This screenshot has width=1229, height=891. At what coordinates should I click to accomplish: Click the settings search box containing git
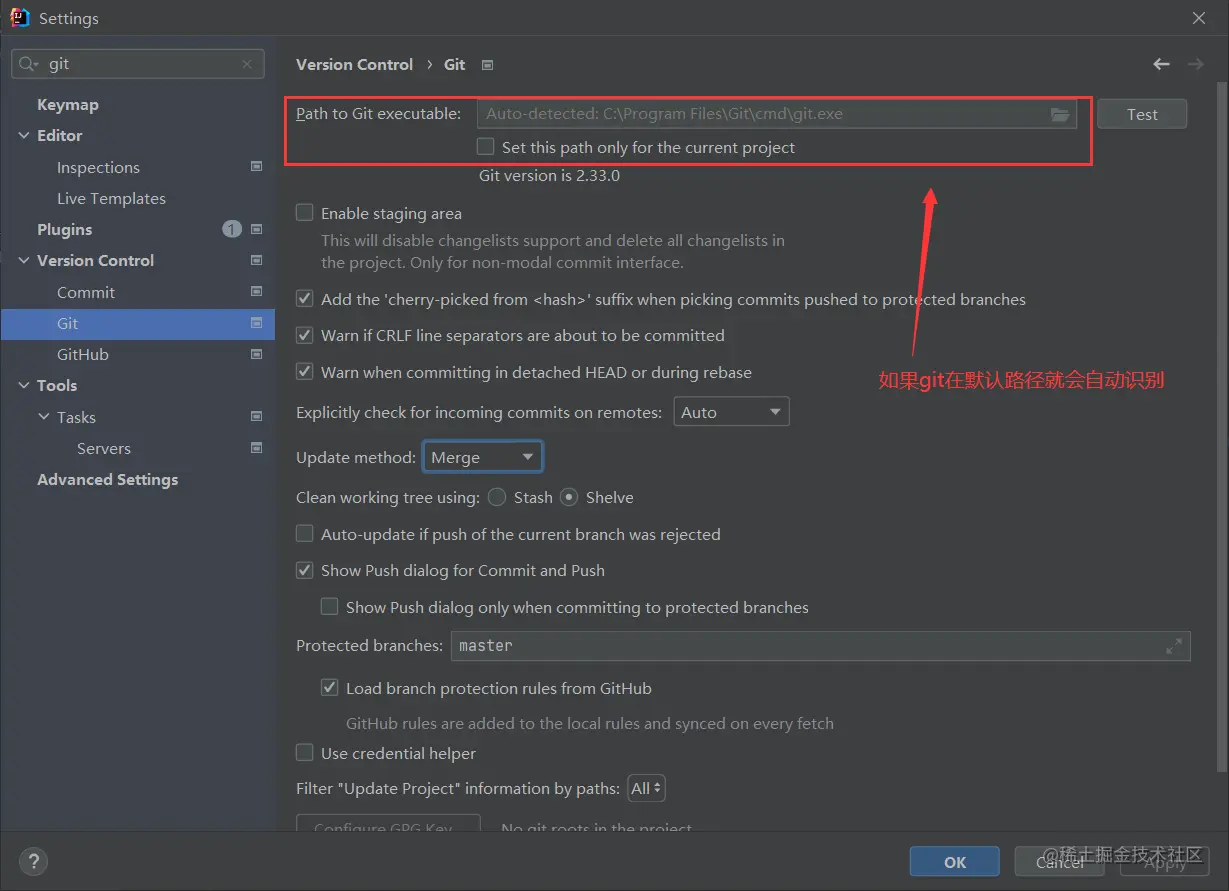(x=138, y=64)
